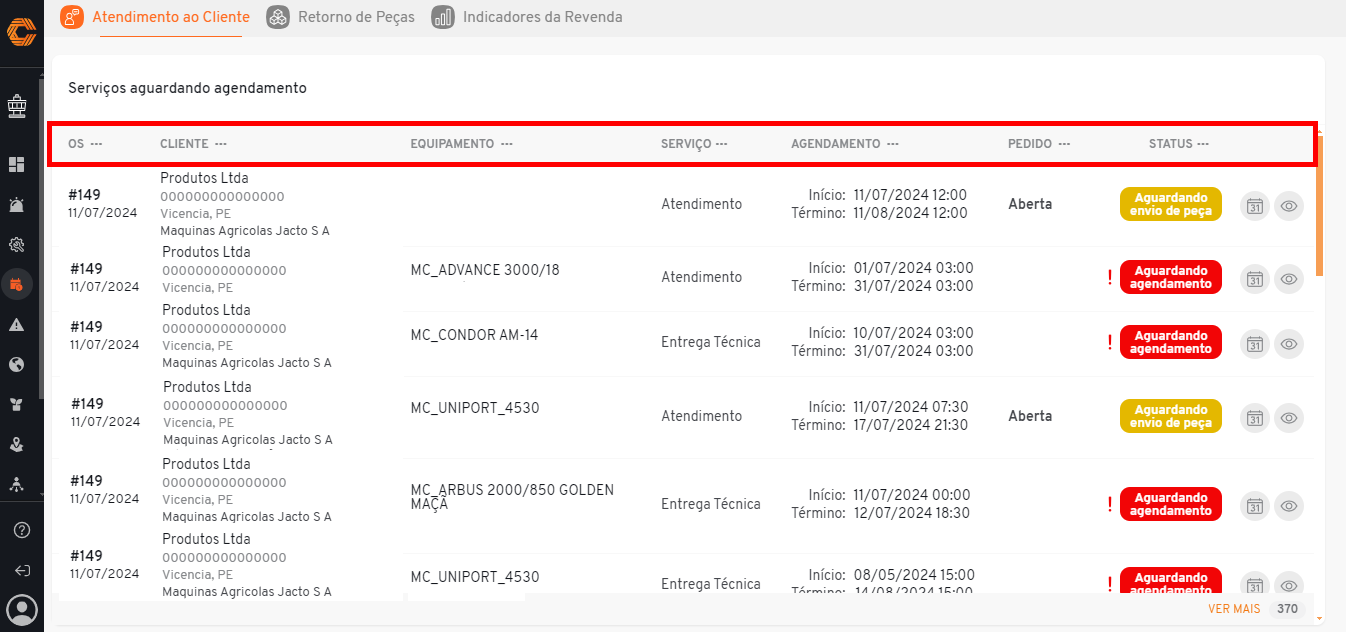
Task: Click 'Atendimento' service on MC_ADVANCE 3000/18 row
Action: coord(701,277)
